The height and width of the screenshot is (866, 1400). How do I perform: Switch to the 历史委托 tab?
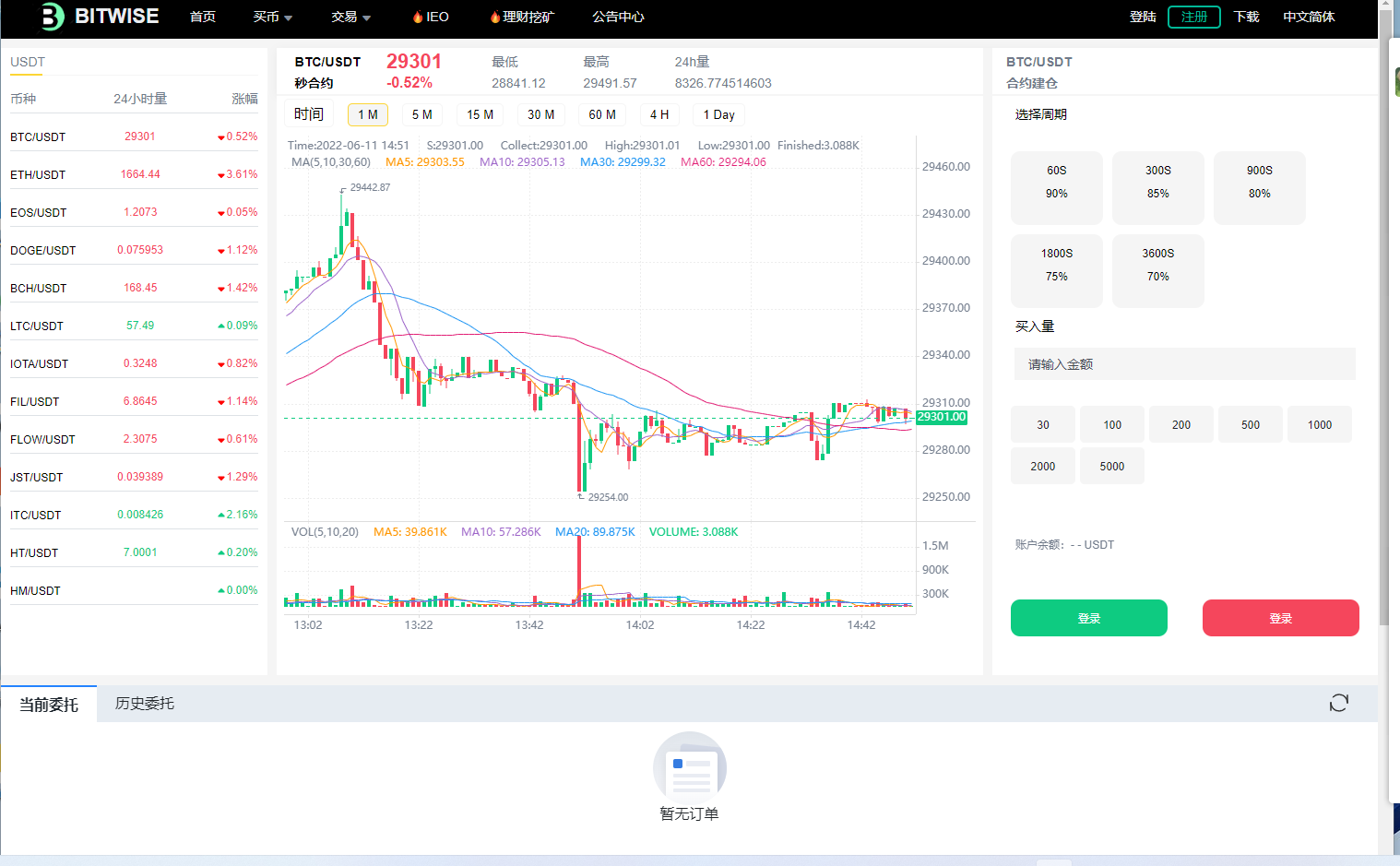pyautogui.click(x=145, y=703)
